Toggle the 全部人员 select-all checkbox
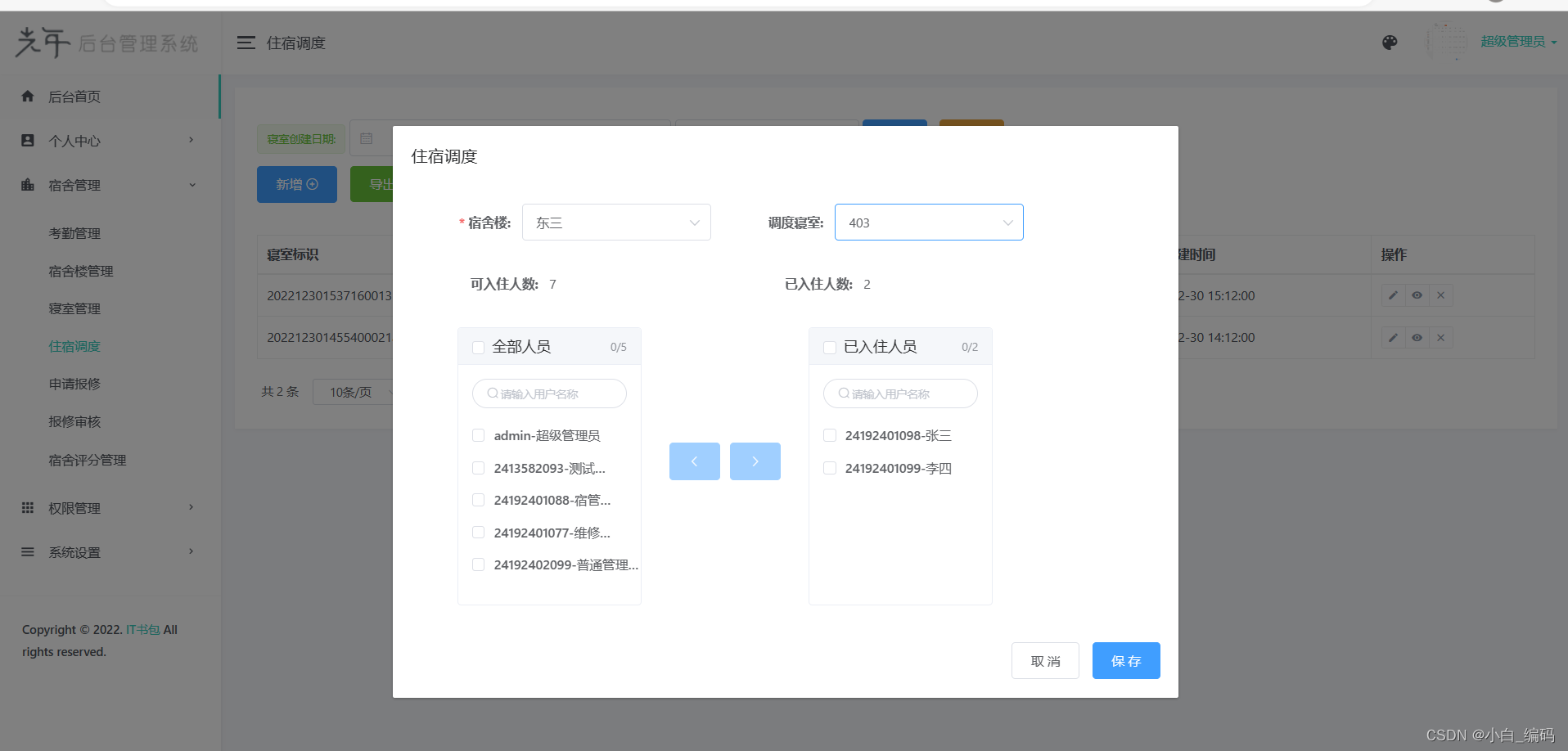 pos(478,348)
